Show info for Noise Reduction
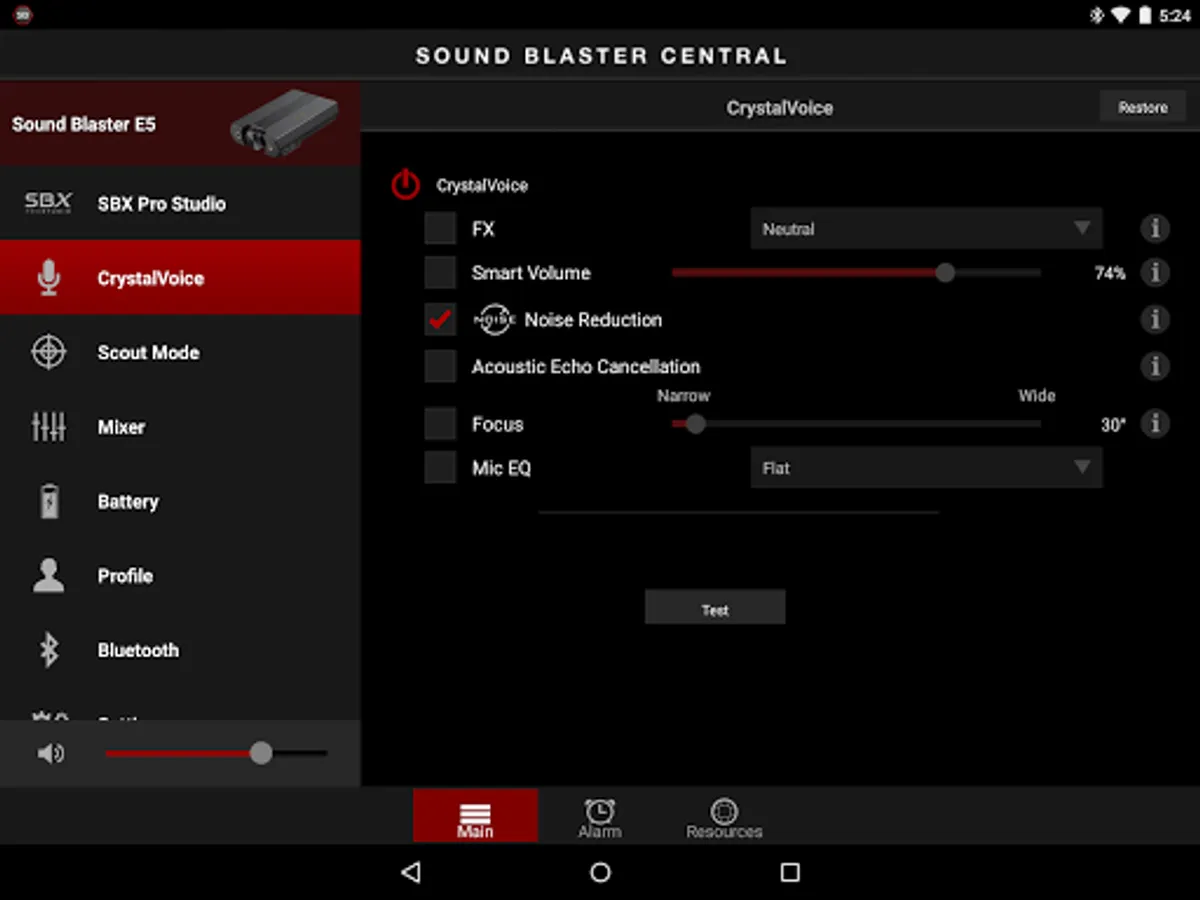 [x=1155, y=320]
